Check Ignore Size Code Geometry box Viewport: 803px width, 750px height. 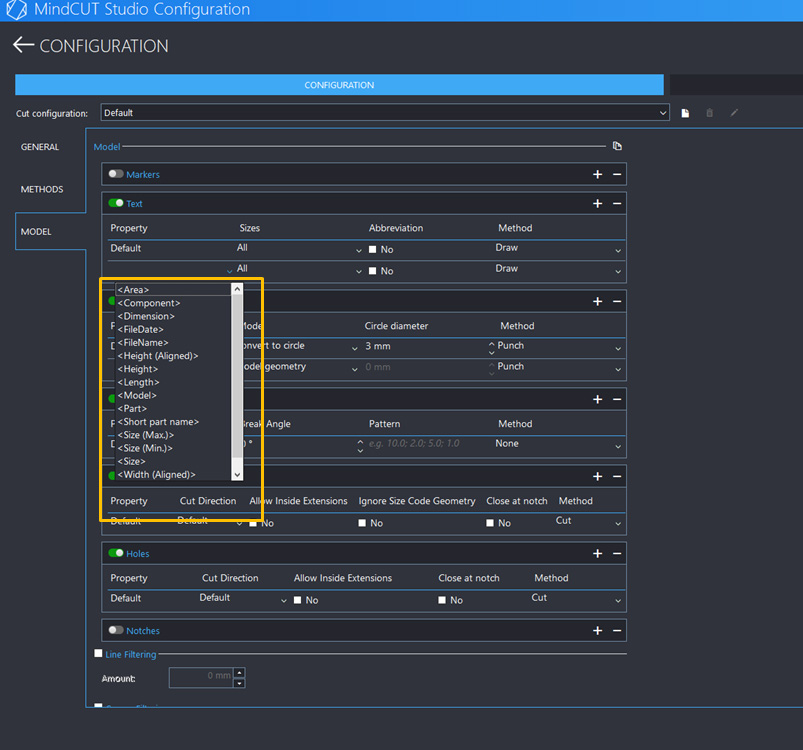point(362,523)
